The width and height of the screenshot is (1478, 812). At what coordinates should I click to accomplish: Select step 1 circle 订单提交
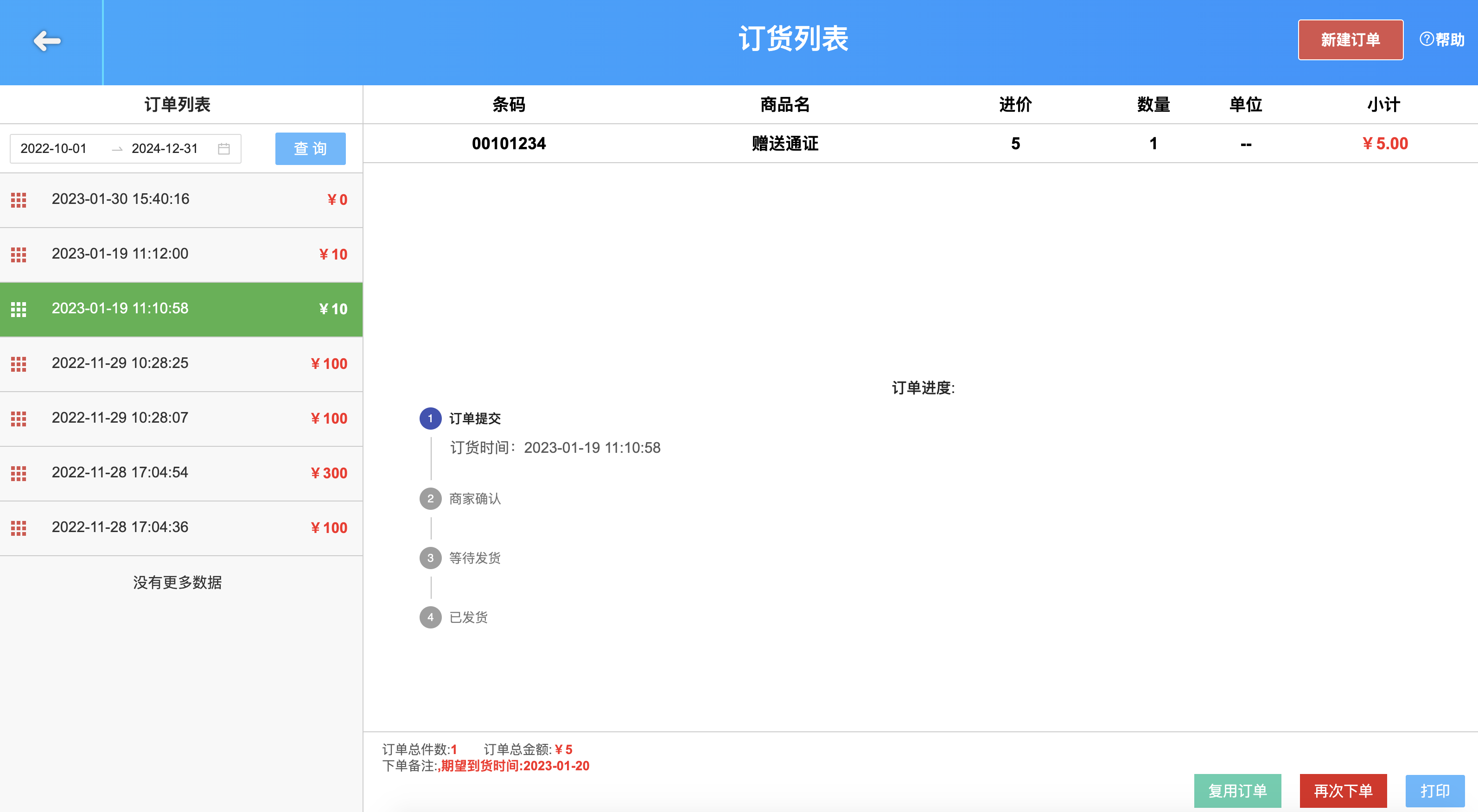[x=430, y=419]
